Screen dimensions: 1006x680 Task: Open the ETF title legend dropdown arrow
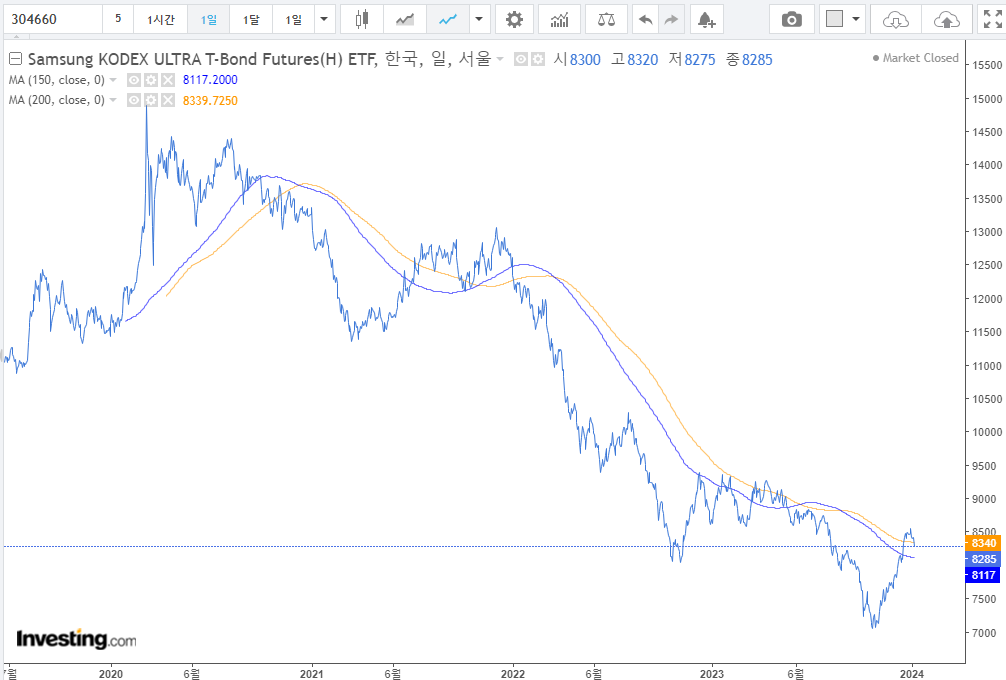coord(500,60)
